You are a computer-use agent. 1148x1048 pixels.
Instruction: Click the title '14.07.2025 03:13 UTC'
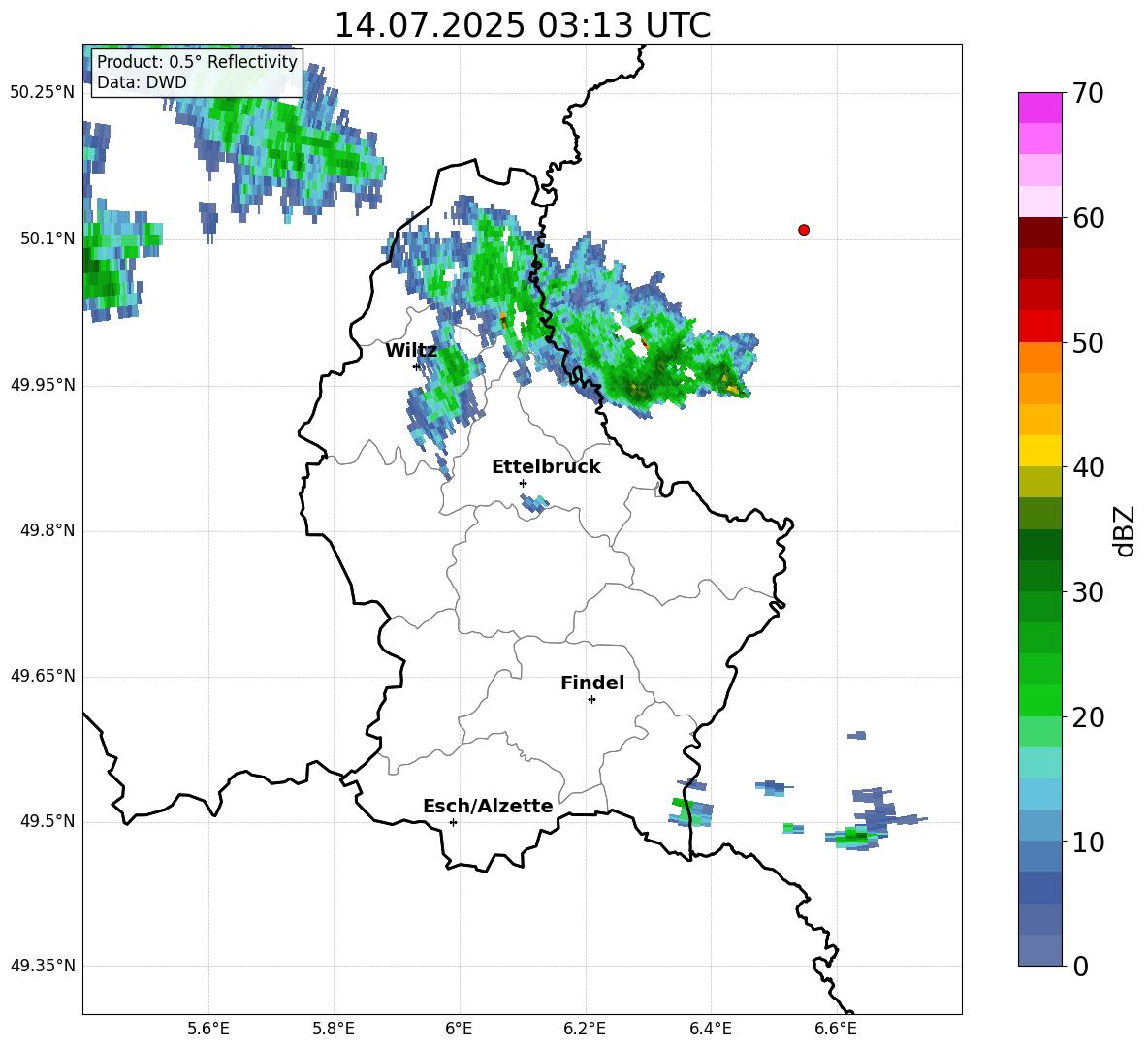coord(522,25)
